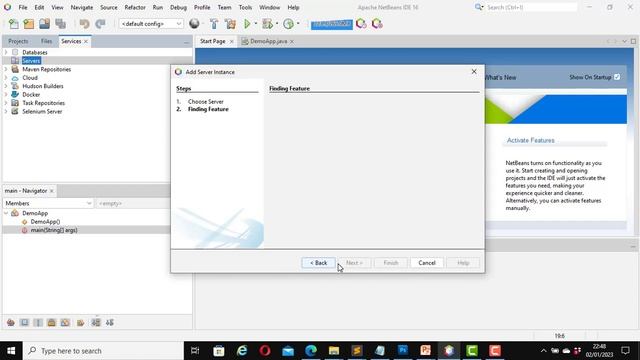Toggle Show Fields filter in Navigator

[24, 323]
